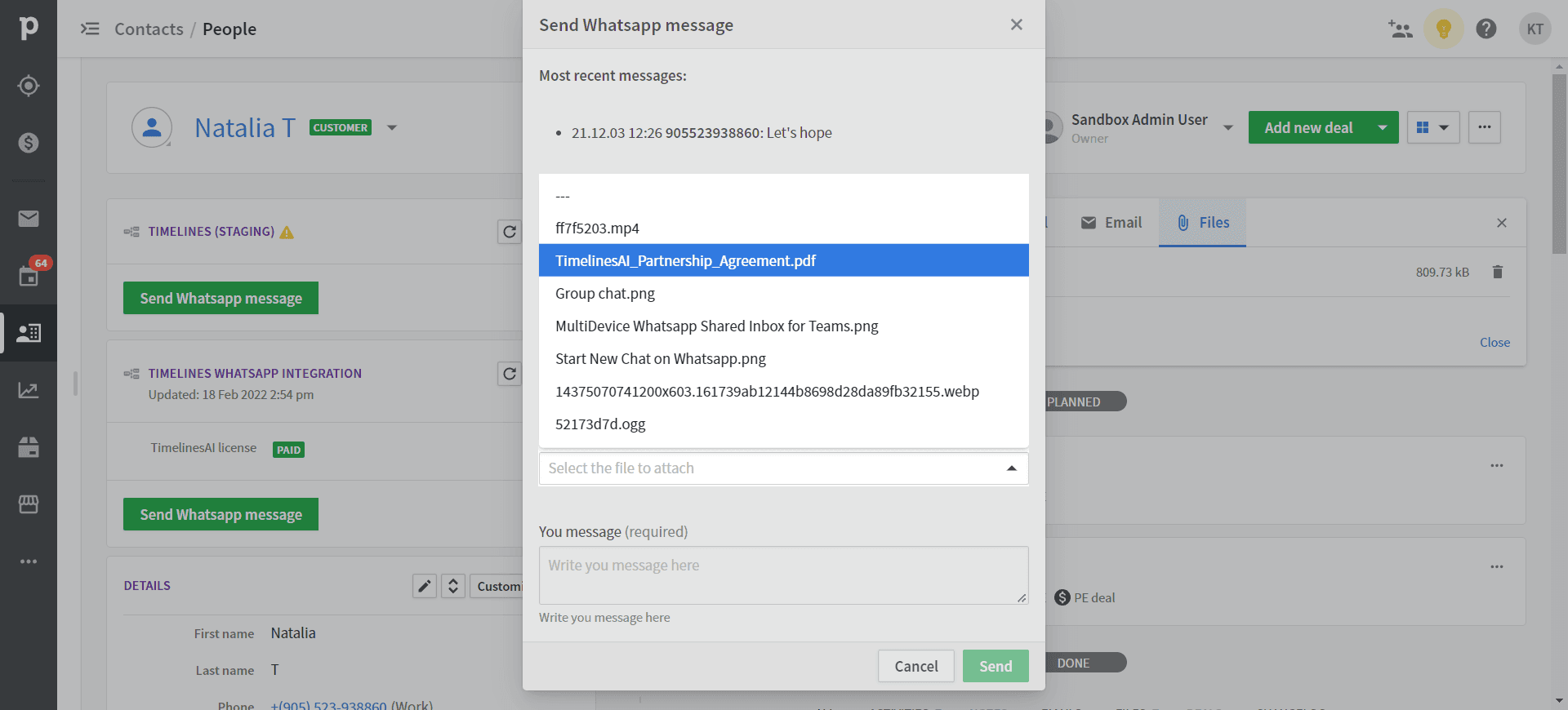Click the Send button in the dialog
Viewport: 1568px width, 710px height.
point(996,666)
